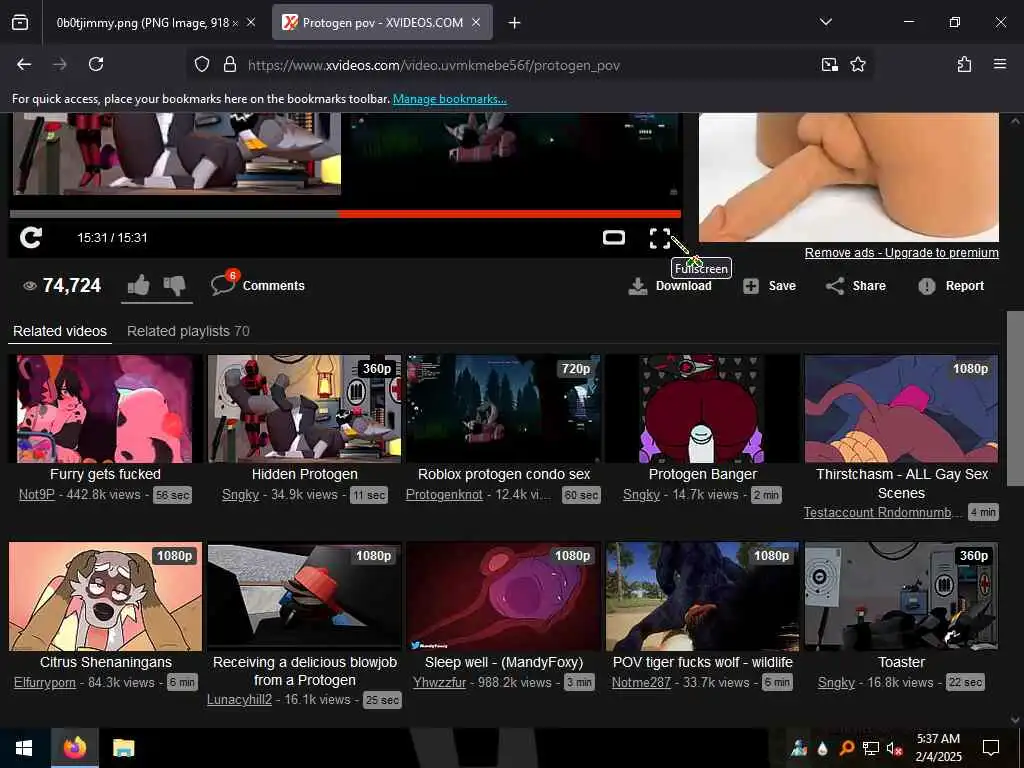The height and width of the screenshot is (768, 1024).
Task: Open the Hidden Protogen video title
Action: tap(304, 474)
